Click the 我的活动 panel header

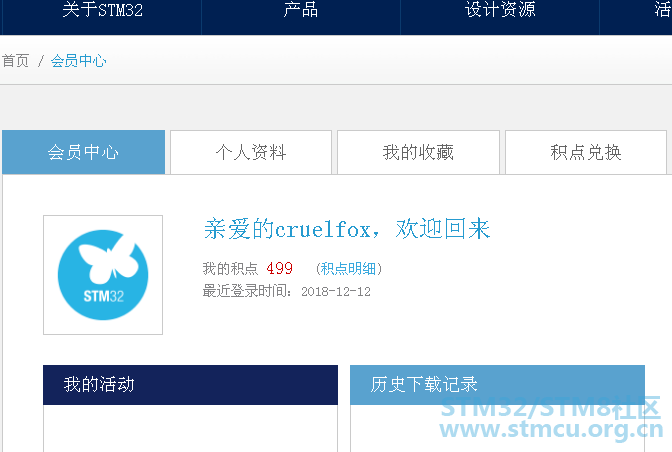pos(190,385)
